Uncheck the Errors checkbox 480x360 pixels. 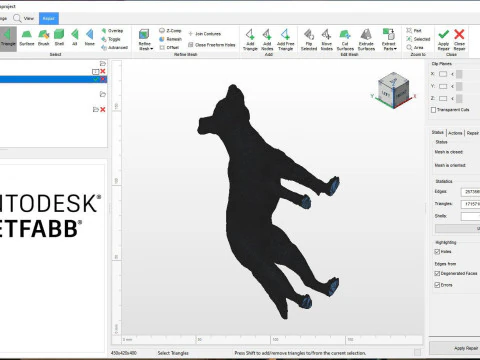(x=437, y=285)
